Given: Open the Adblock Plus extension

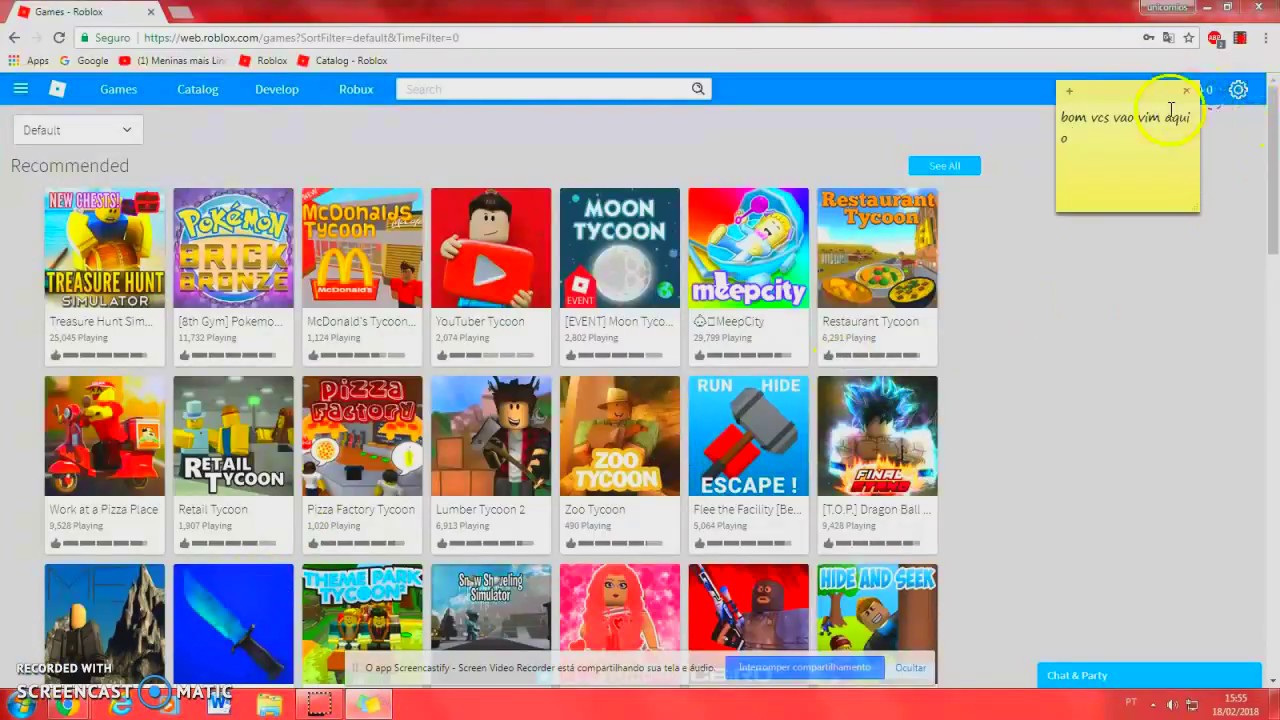Looking at the screenshot, I should pos(1214,38).
